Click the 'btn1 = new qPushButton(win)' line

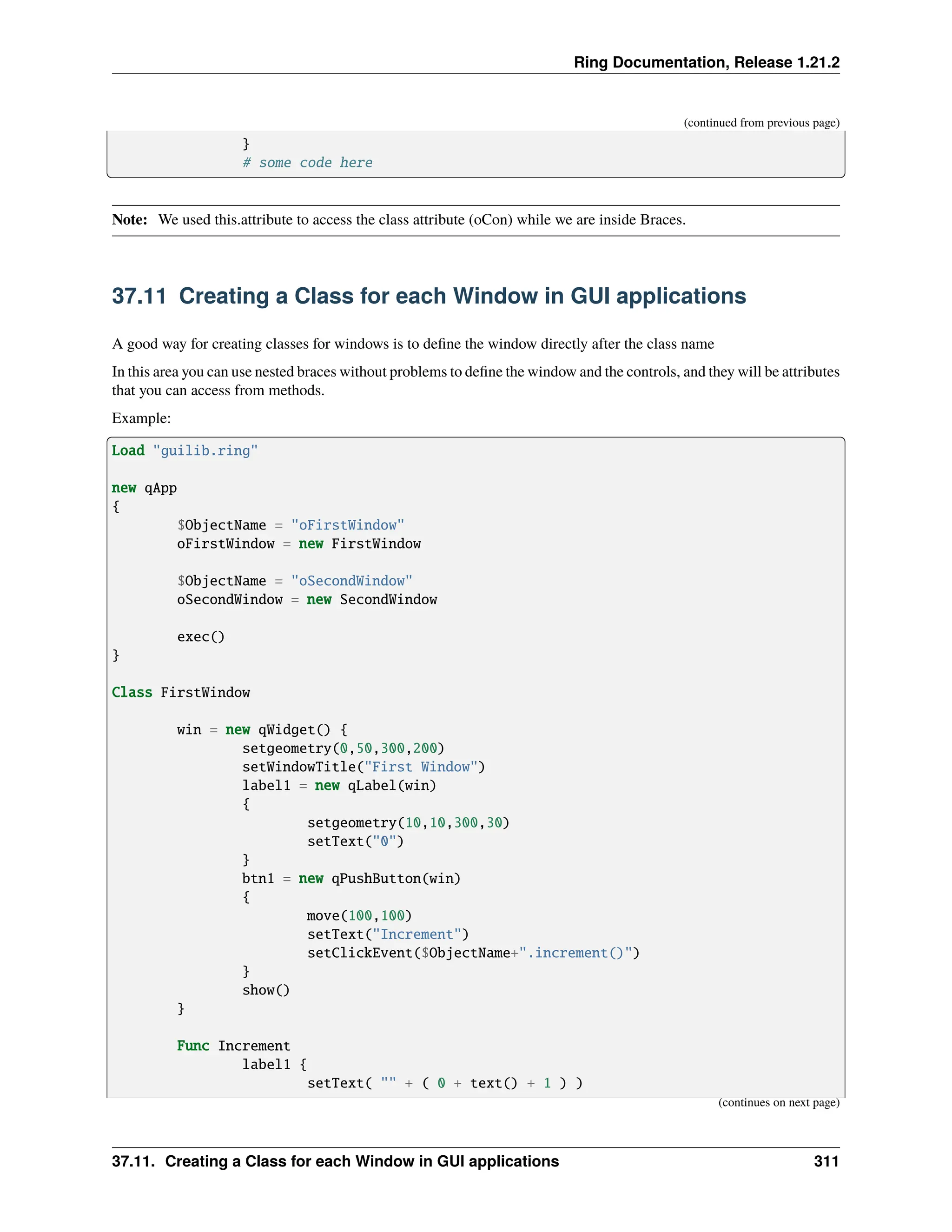(351, 878)
